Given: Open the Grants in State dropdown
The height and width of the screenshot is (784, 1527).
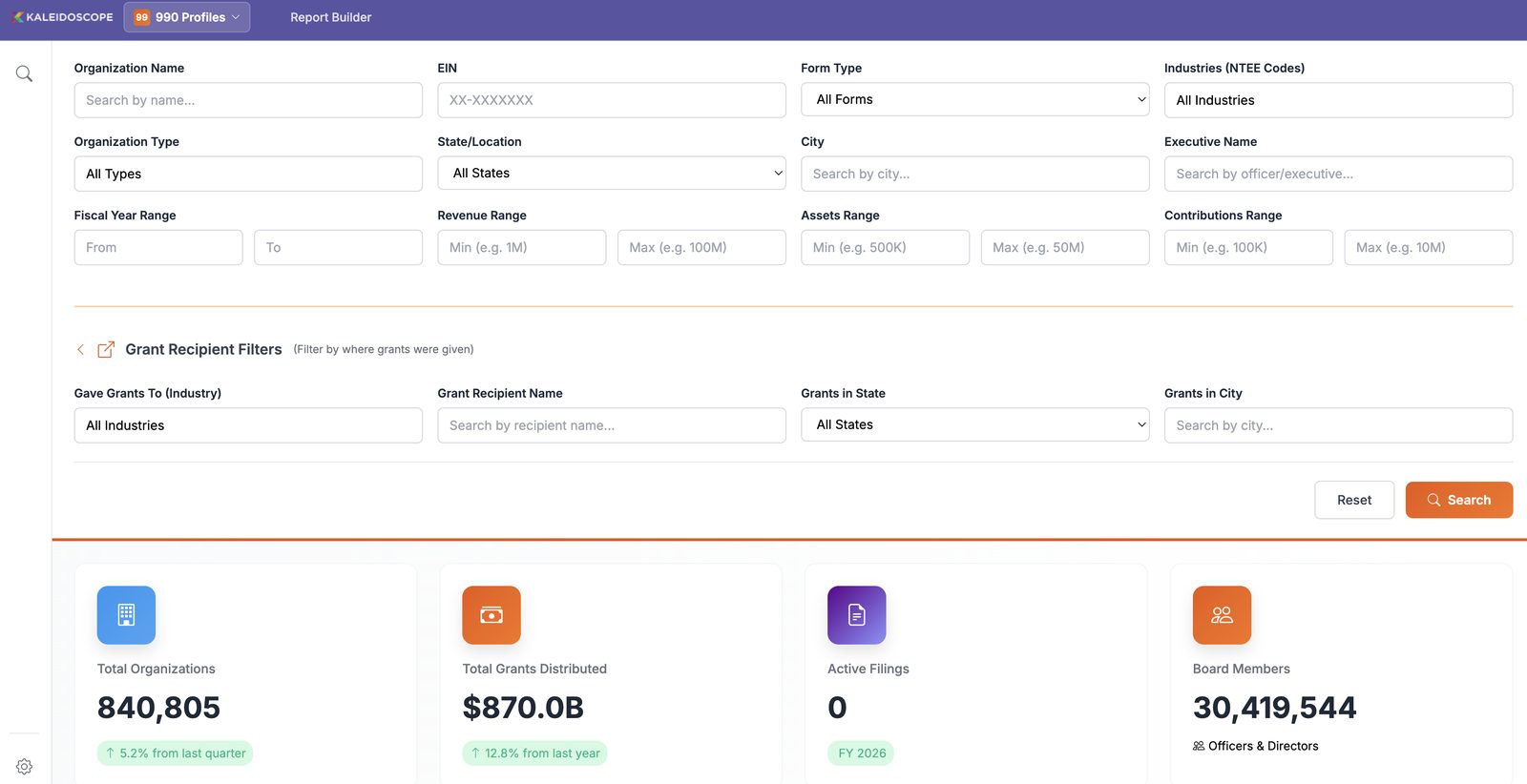Looking at the screenshot, I should (975, 424).
